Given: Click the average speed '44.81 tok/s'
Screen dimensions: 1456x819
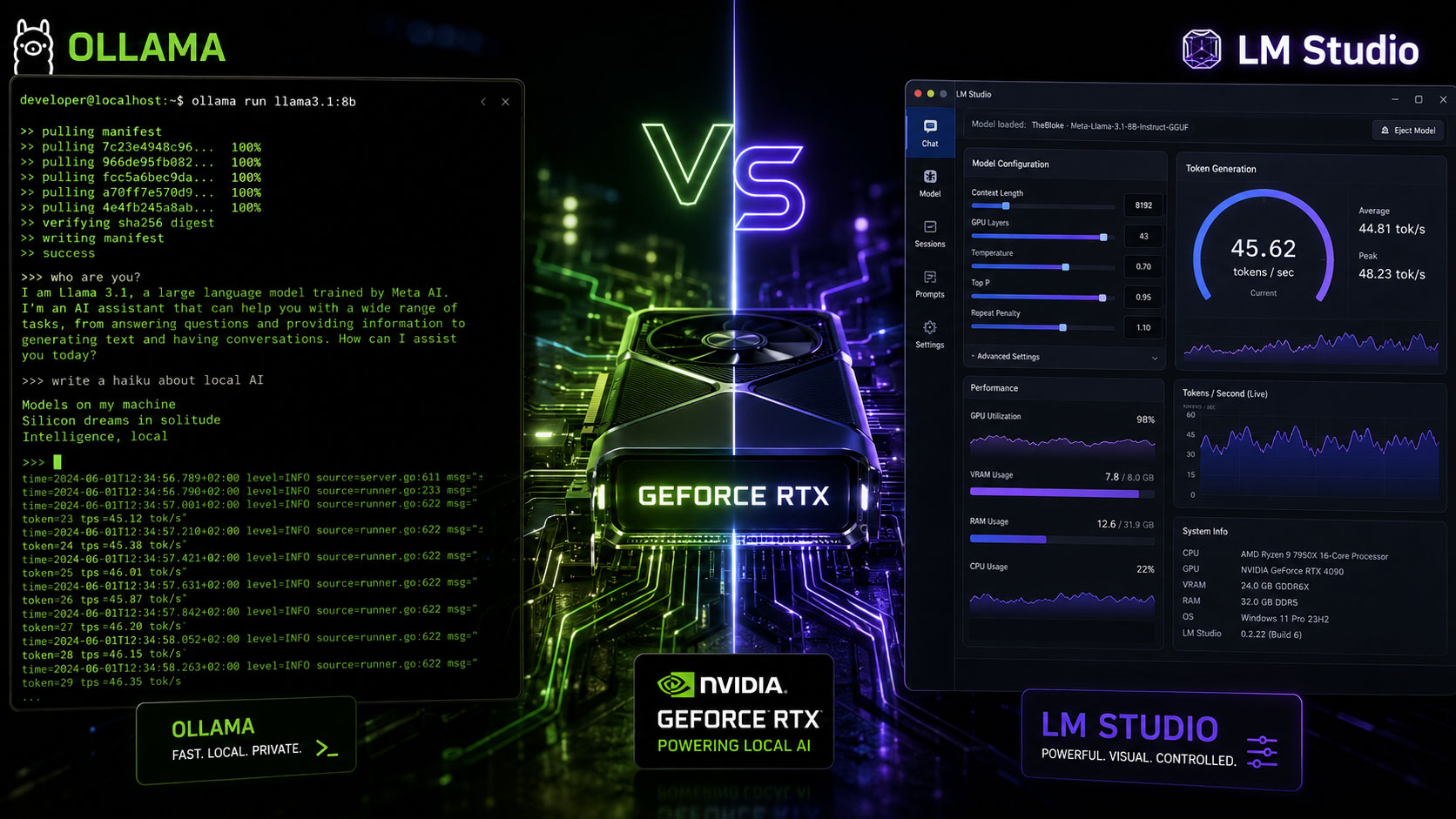Looking at the screenshot, I should pos(1392,229).
